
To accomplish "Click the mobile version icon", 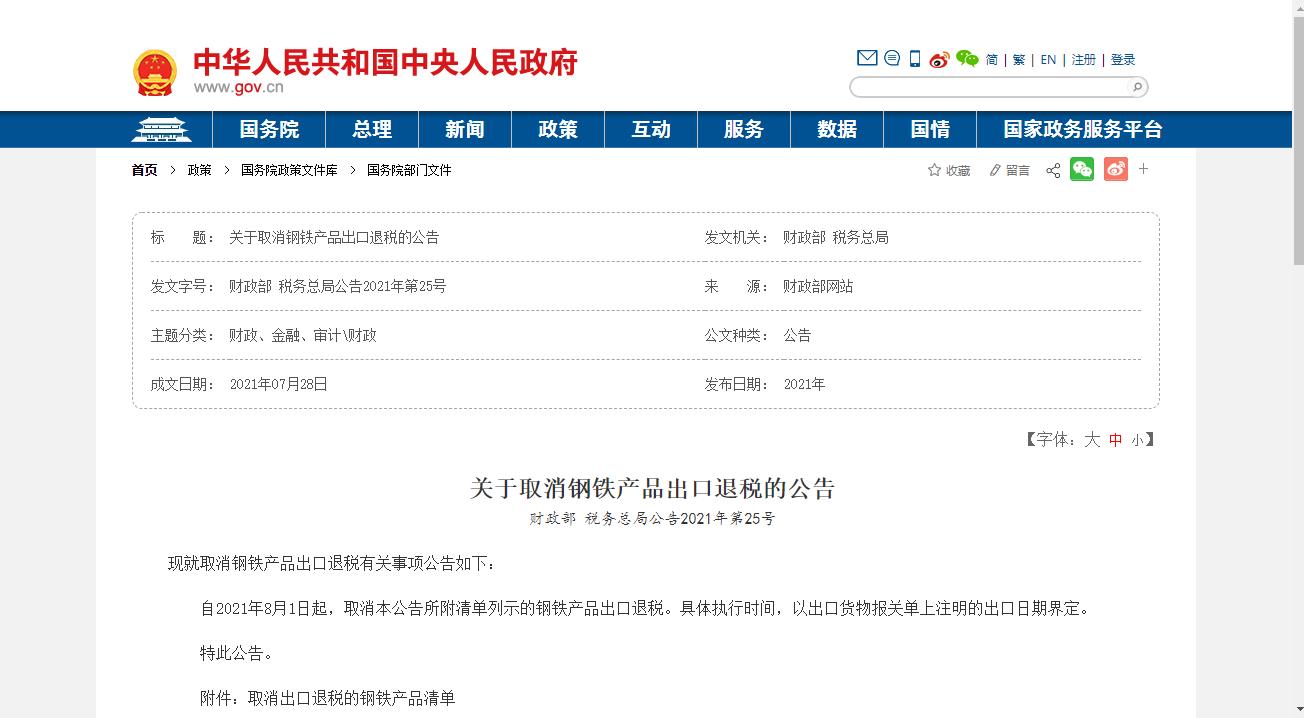I will pyautogui.click(x=913, y=58).
